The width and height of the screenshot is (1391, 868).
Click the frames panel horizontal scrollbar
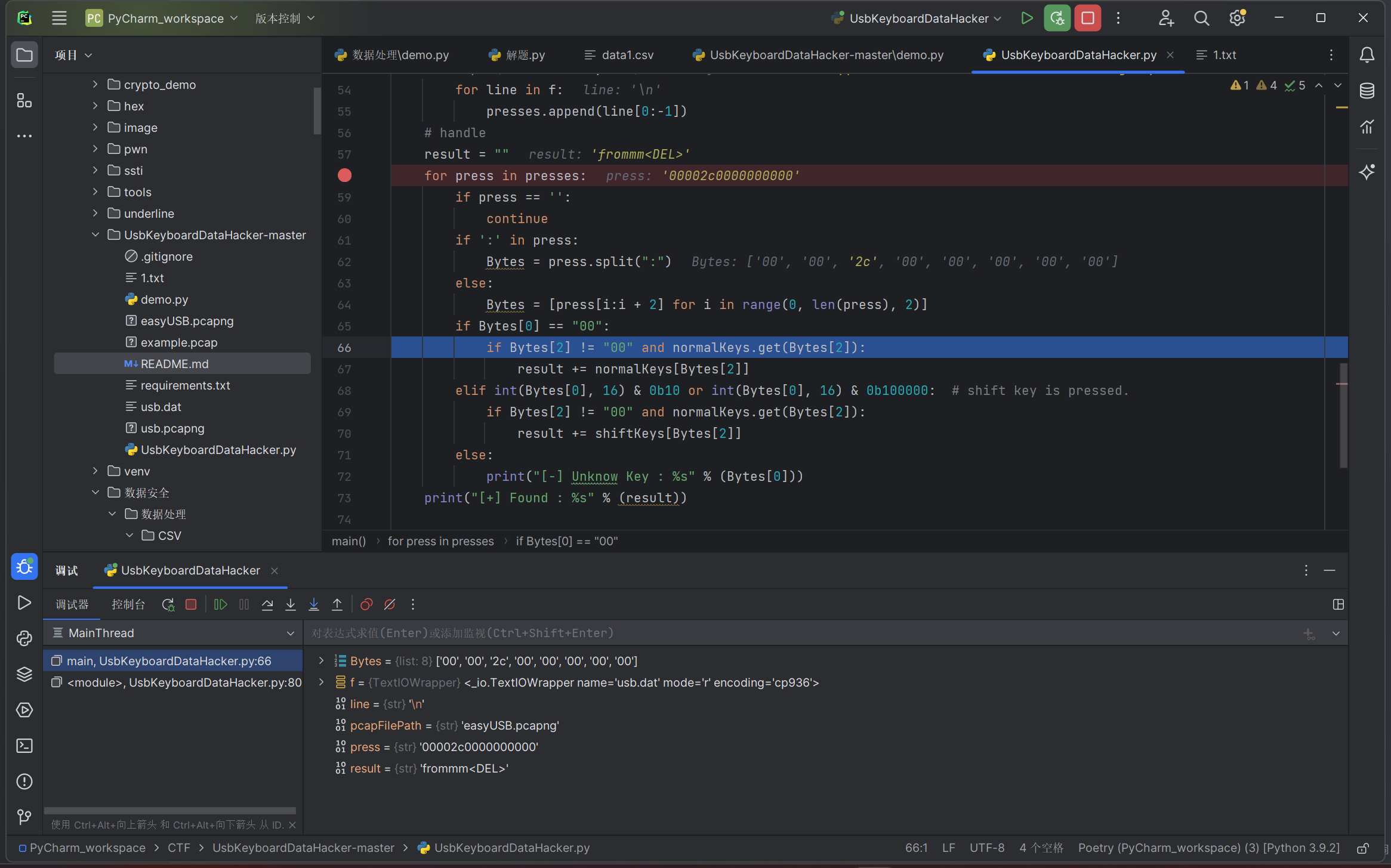pyautogui.click(x=170, y=810)
